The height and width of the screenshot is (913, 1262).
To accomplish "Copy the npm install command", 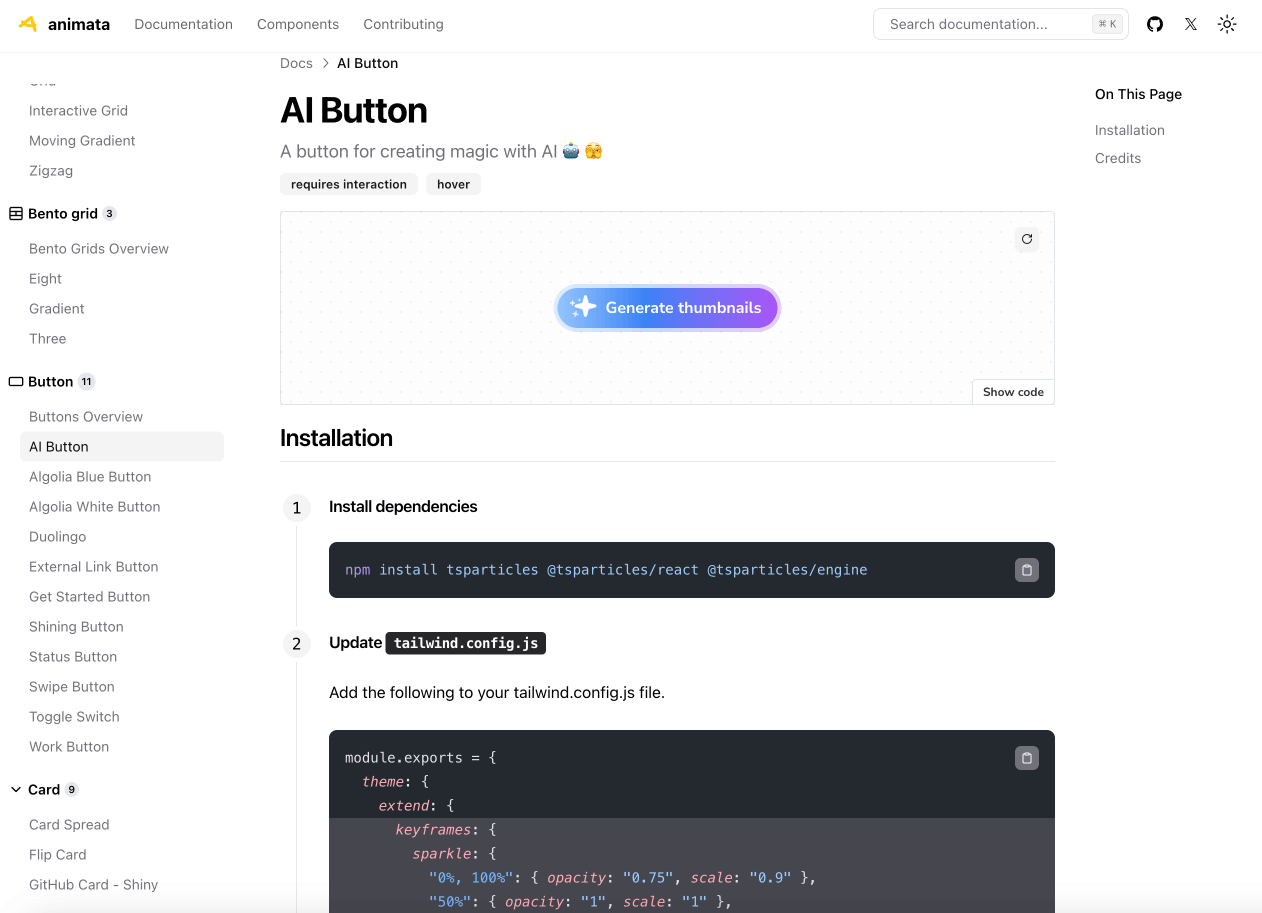I will coord(1027,570).
